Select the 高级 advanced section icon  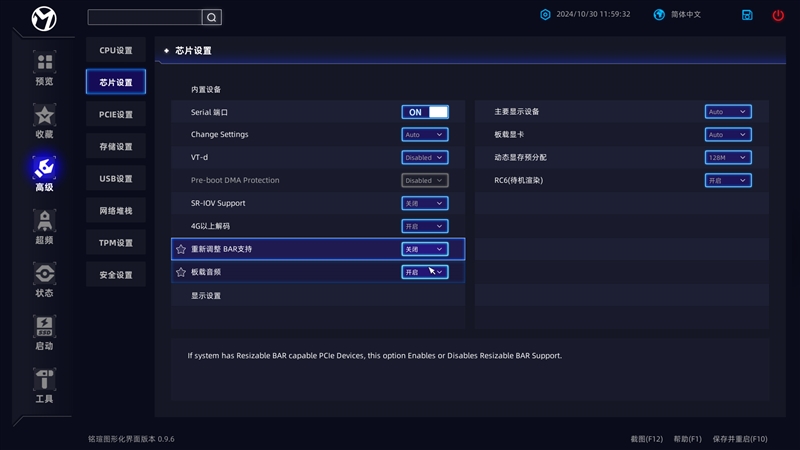click(x=44, y=168)
